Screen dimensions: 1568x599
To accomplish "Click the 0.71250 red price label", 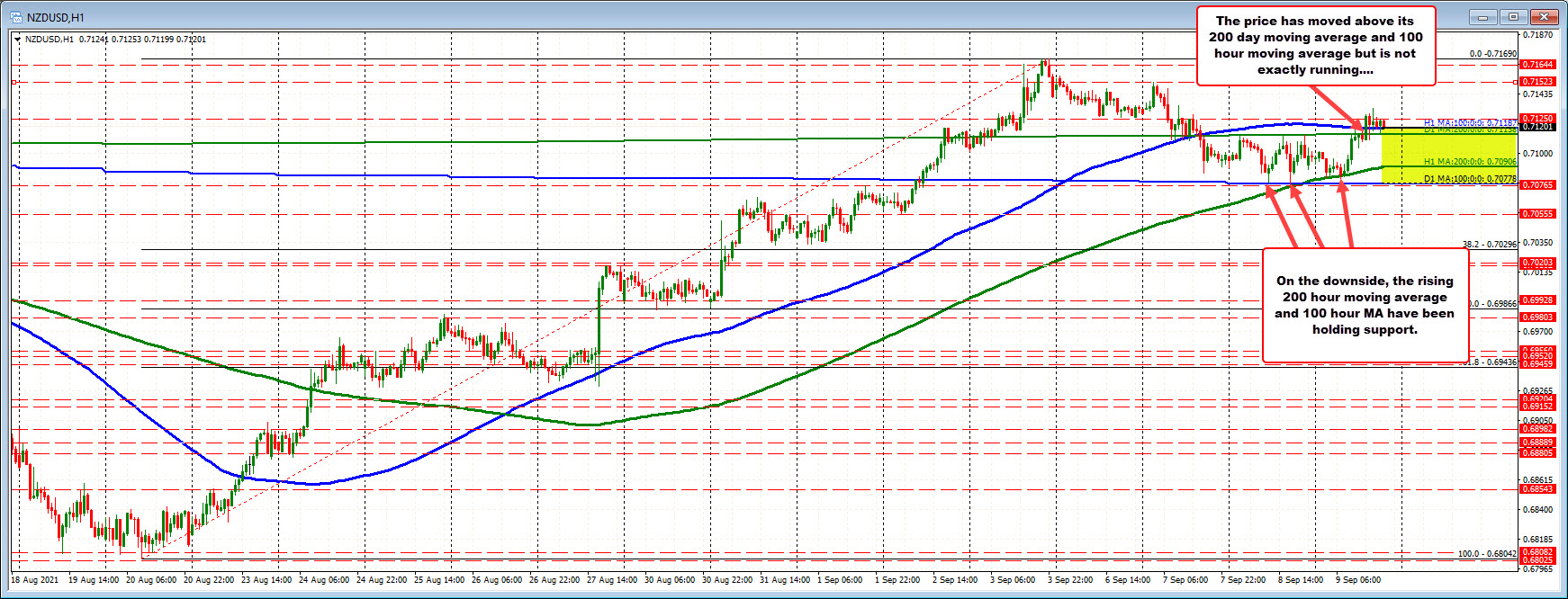I will click(x=1537, y=118).
